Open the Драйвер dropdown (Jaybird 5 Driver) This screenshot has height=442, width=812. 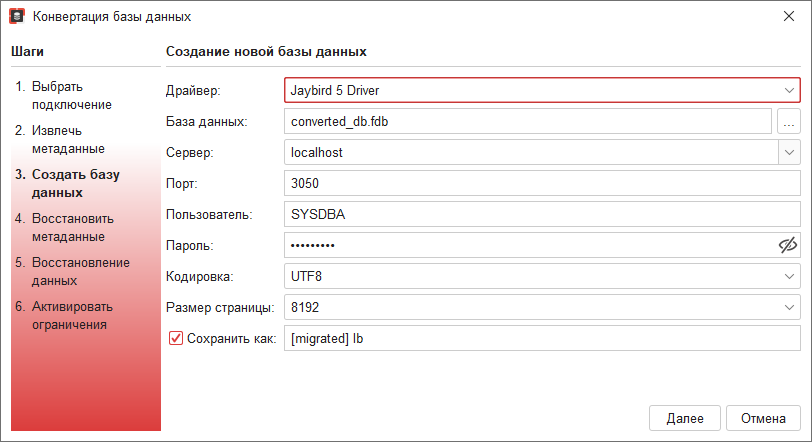(542, 90)
